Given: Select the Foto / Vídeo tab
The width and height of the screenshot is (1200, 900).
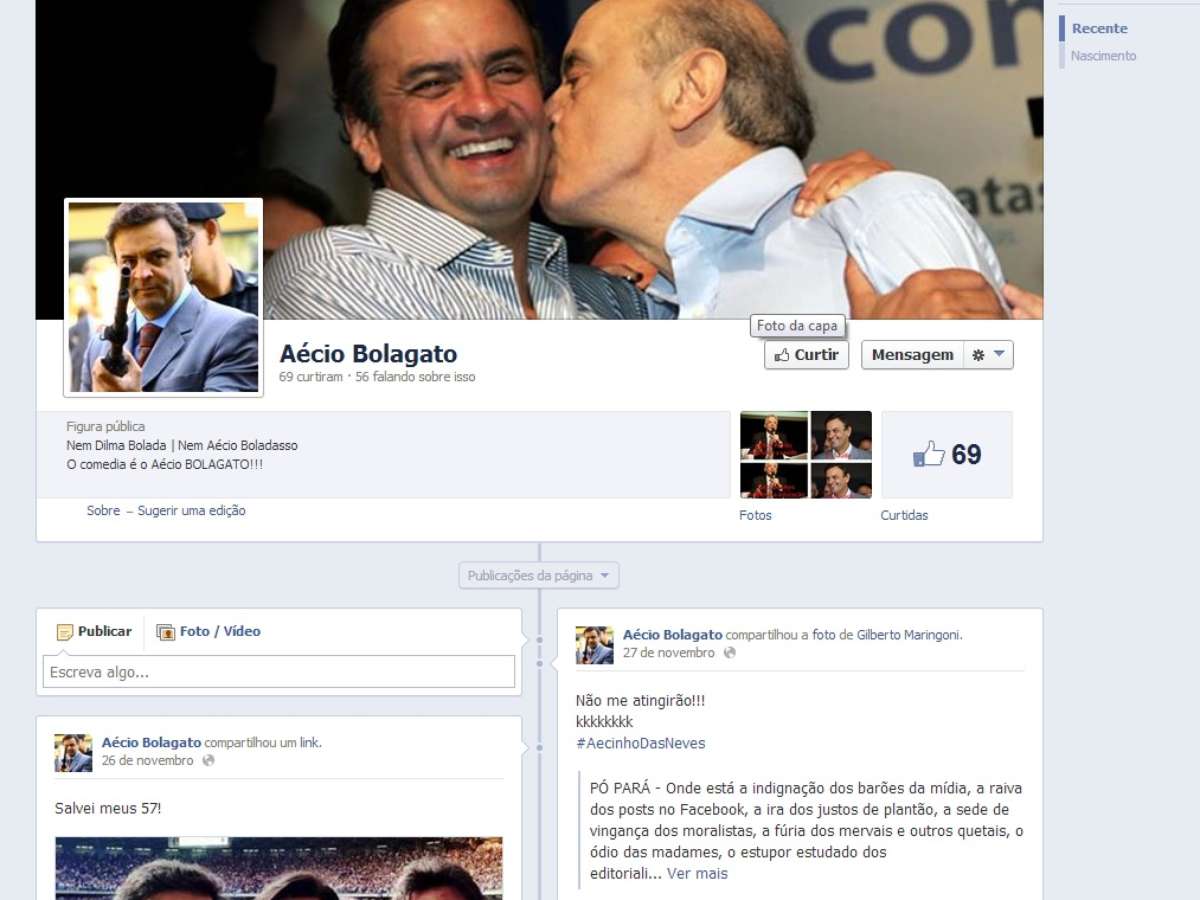Looking at the screenshot, I should pyautogui.click(x=209, y=632).
